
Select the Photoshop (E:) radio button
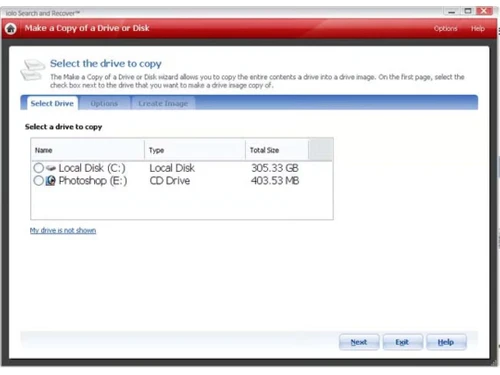(39, 181)
